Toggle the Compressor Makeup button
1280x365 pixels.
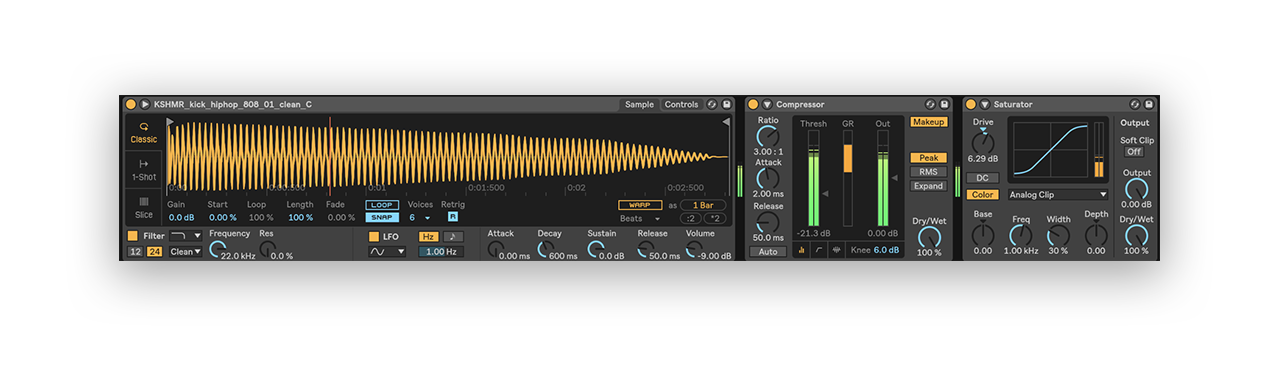click(929, 122)
